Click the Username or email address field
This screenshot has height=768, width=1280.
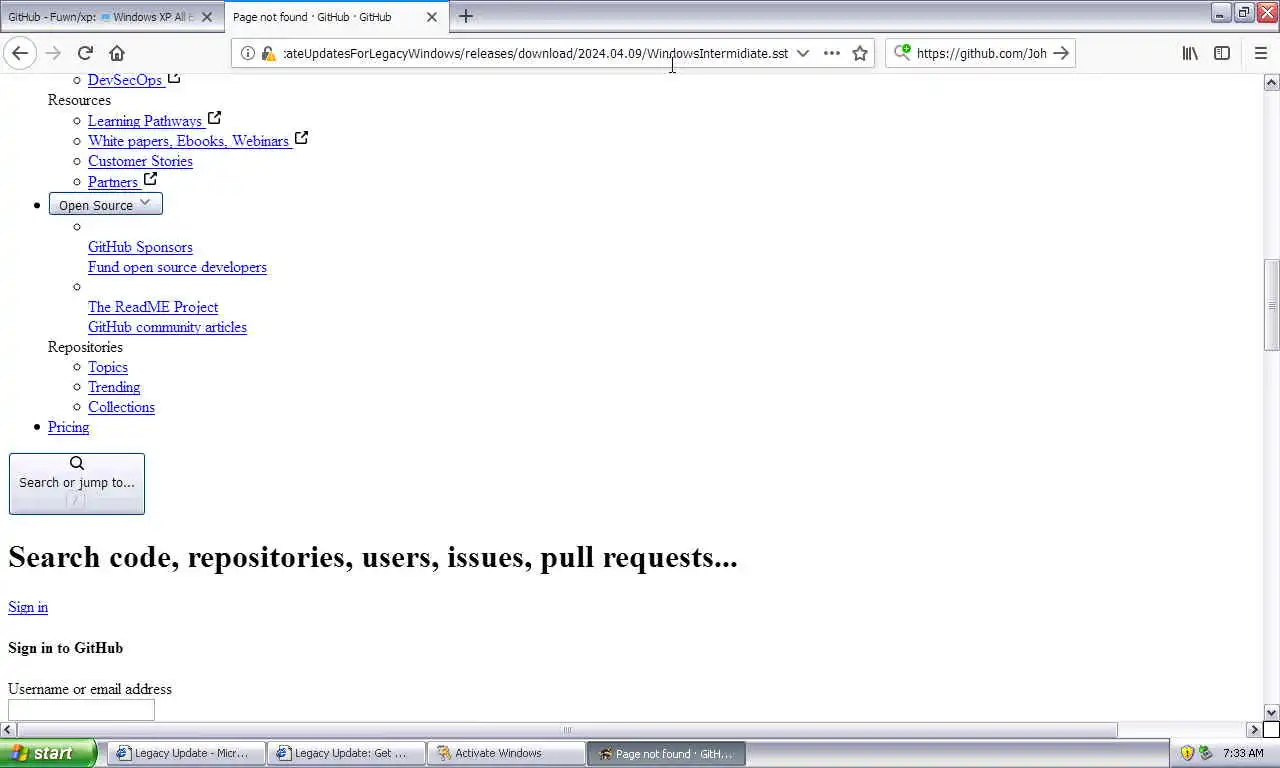pyautogui.click(x=81, y=710)
